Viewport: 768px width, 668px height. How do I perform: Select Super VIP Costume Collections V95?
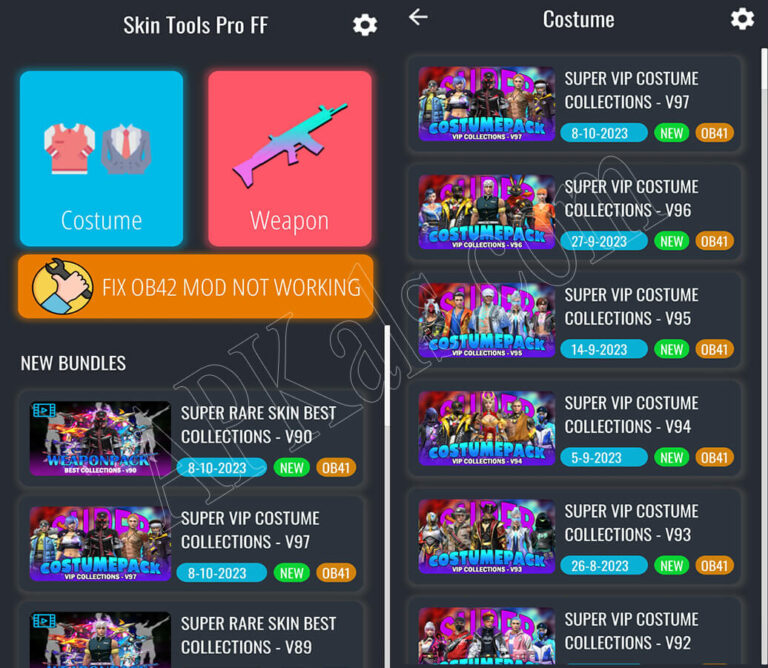click(575, 320)
